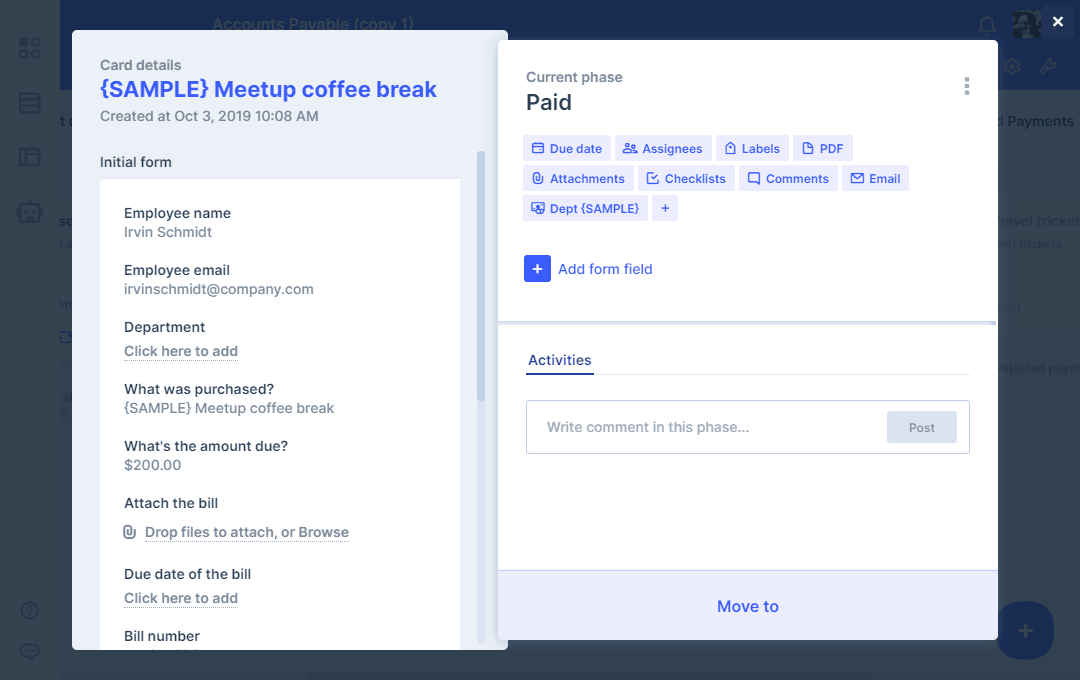Open the Assignees chip
This screenshot has width=1080, height=680.
[662, 148]
